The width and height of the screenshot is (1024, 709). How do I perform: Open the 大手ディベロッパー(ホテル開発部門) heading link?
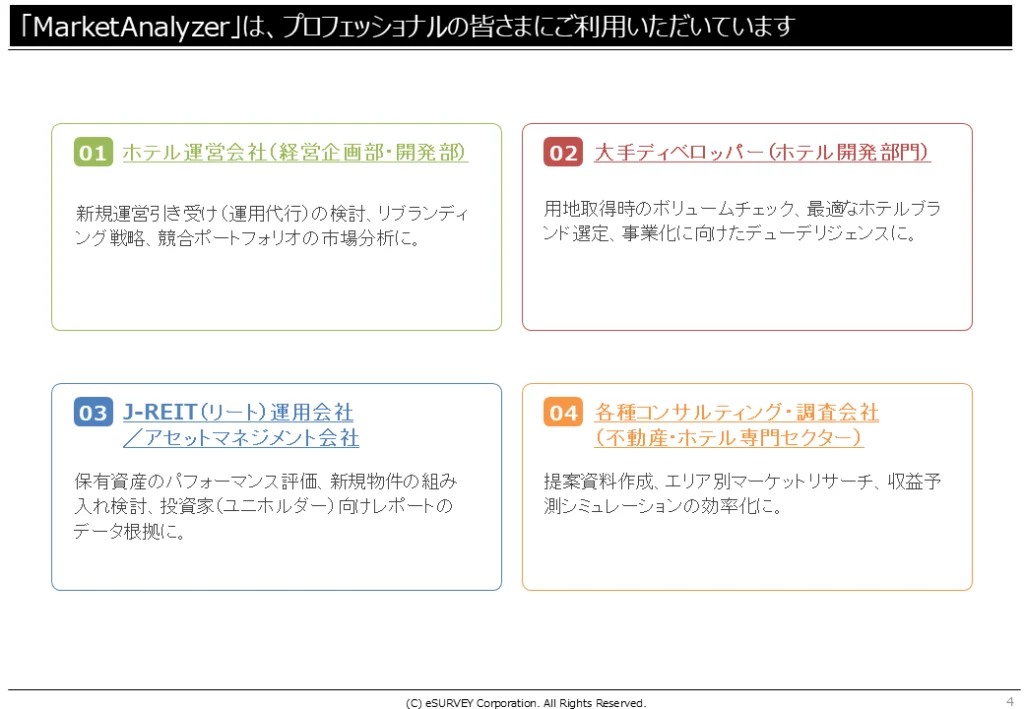[x=762, y=152]
